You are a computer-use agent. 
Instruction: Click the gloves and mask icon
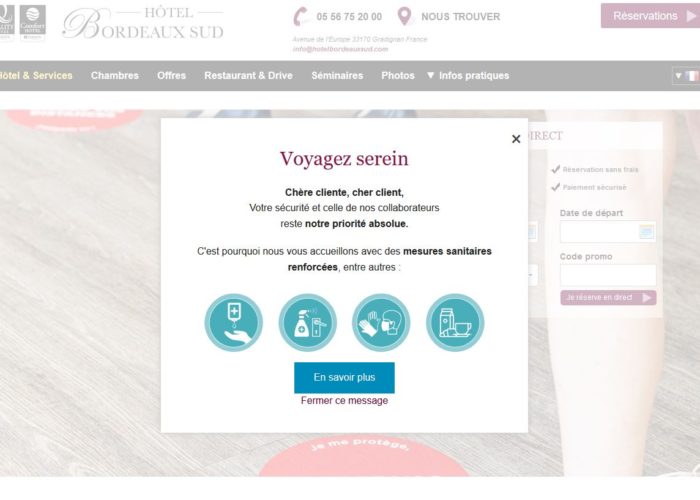[381, 322]
